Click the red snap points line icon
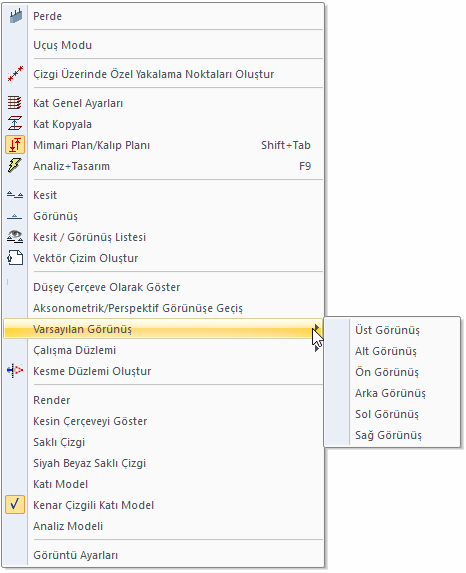 click(15, 74)
